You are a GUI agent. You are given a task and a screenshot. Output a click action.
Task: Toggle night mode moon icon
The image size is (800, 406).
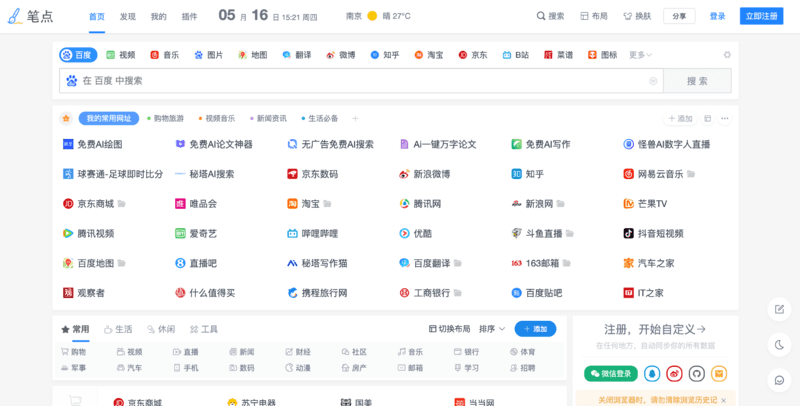[x=779, y=345]
